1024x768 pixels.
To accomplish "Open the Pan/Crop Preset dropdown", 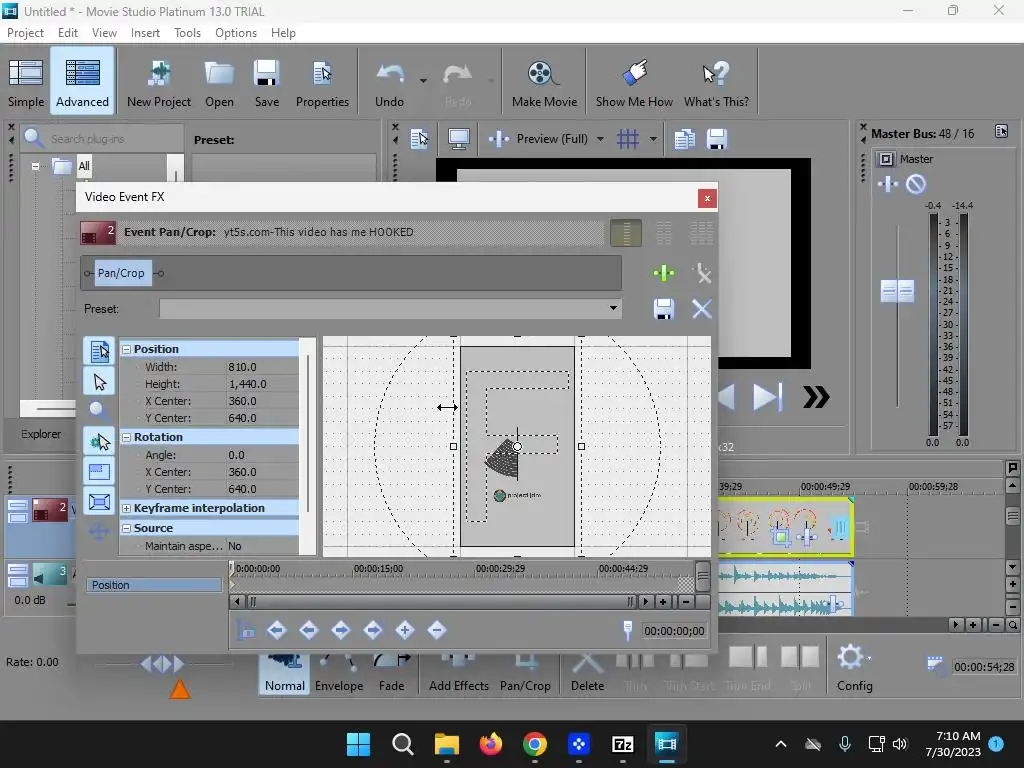I will tap(613, 308).
